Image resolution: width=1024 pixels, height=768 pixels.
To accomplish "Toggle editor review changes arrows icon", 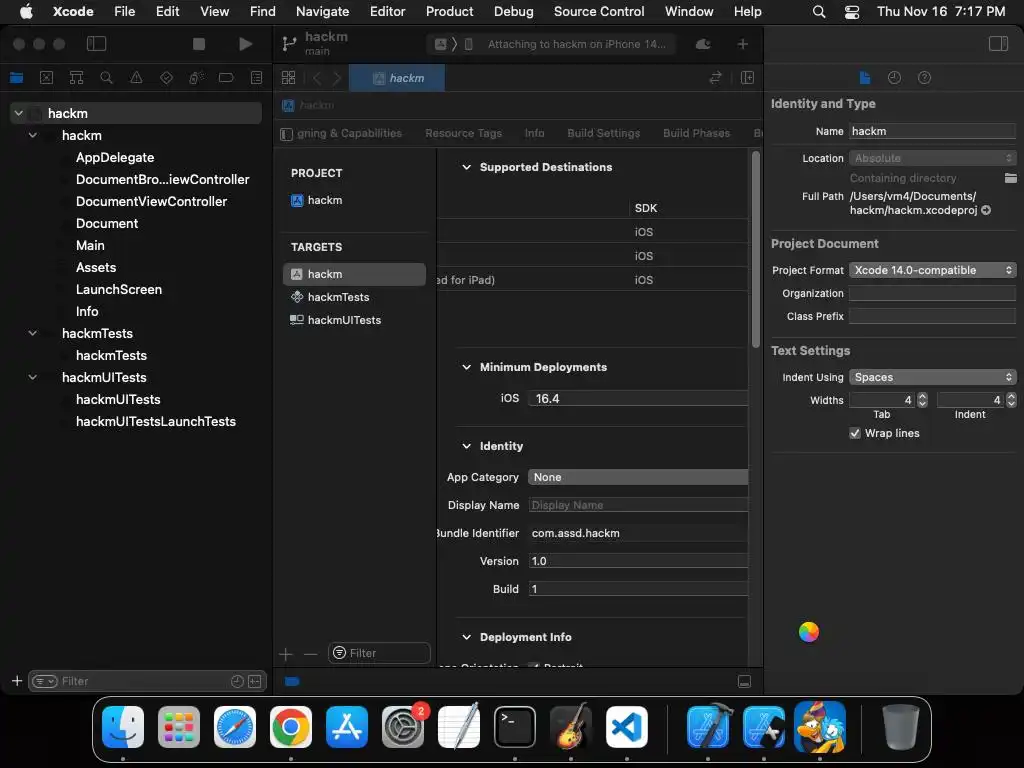I will [x=715, y=78].
